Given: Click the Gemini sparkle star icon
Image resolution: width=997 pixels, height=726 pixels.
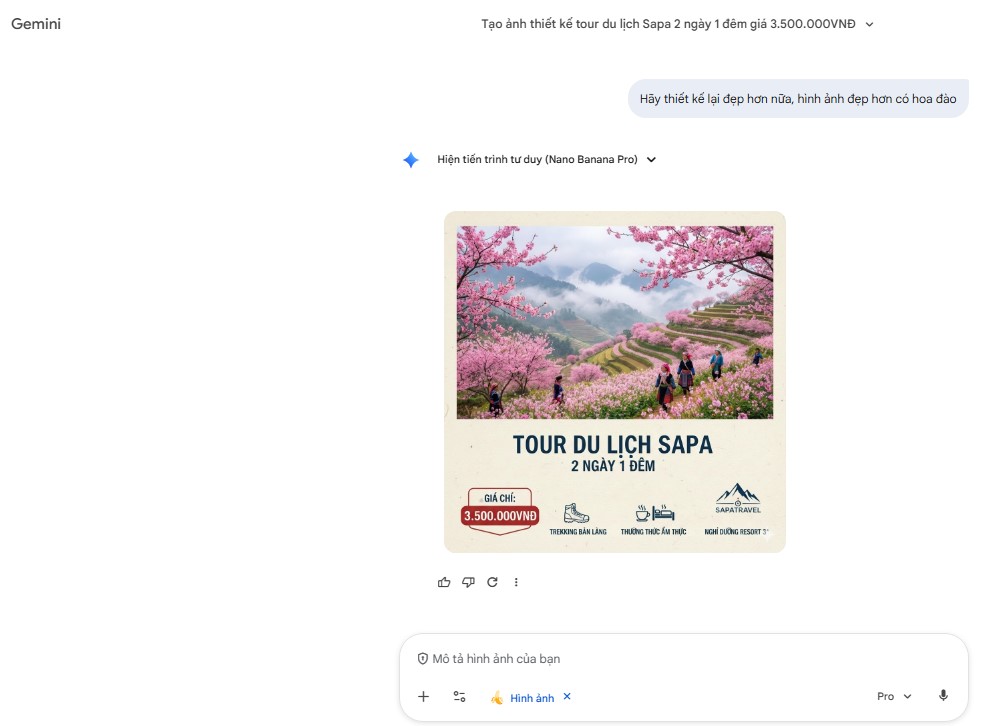Looking at the screenshot, I should pyautogui.click(x=410, y=160).
